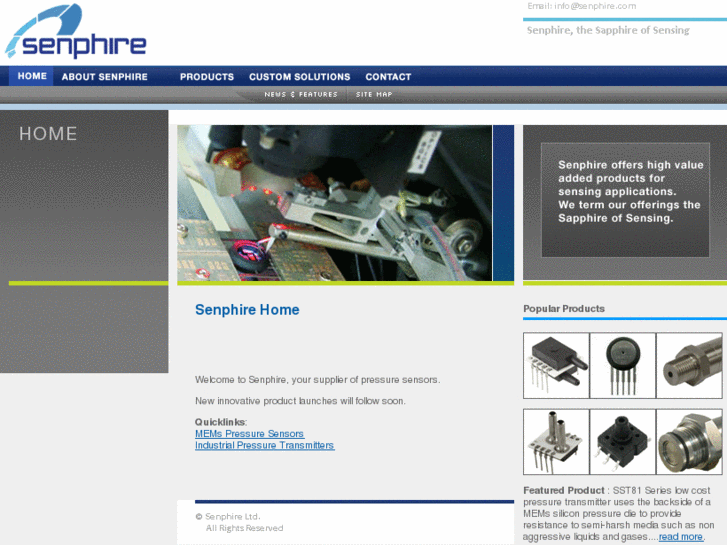Click the '© Senphire Ltd.' footer text
727x545 pixels.
(228, 516)
